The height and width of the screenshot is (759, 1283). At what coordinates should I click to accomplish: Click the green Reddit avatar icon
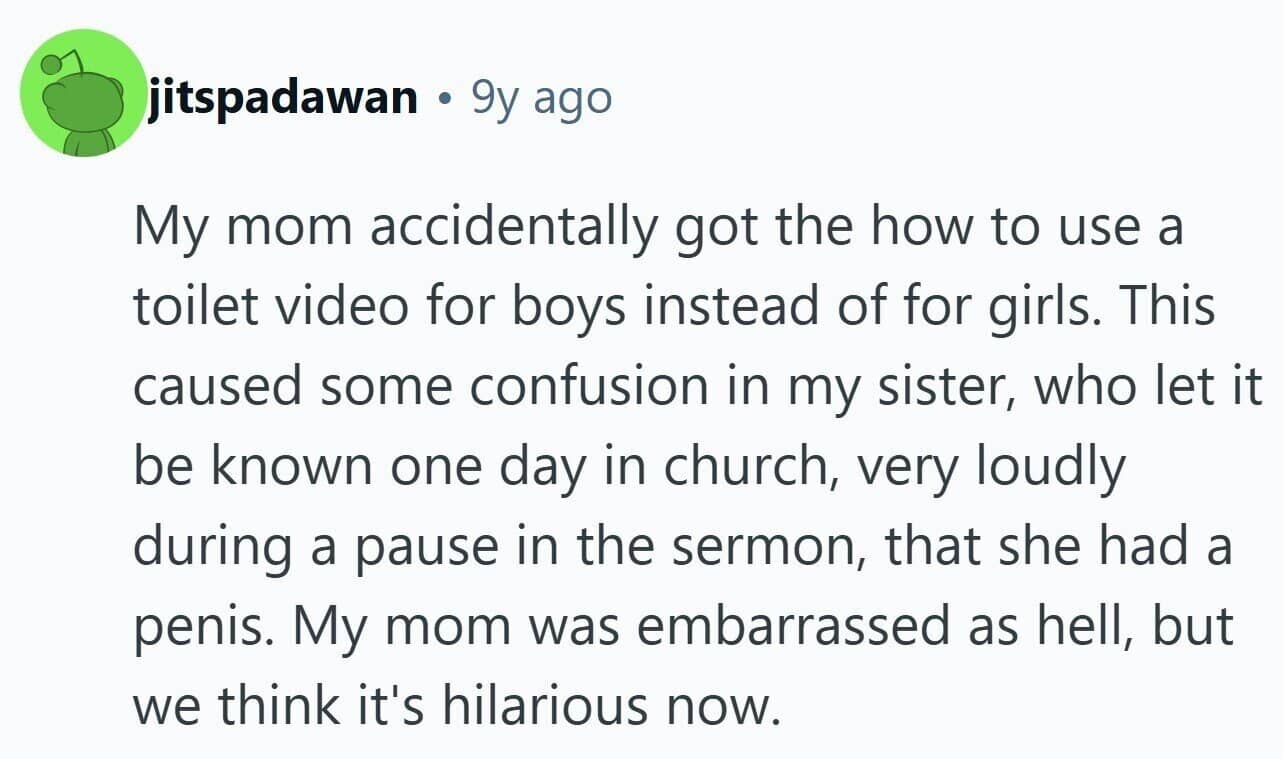83,93
